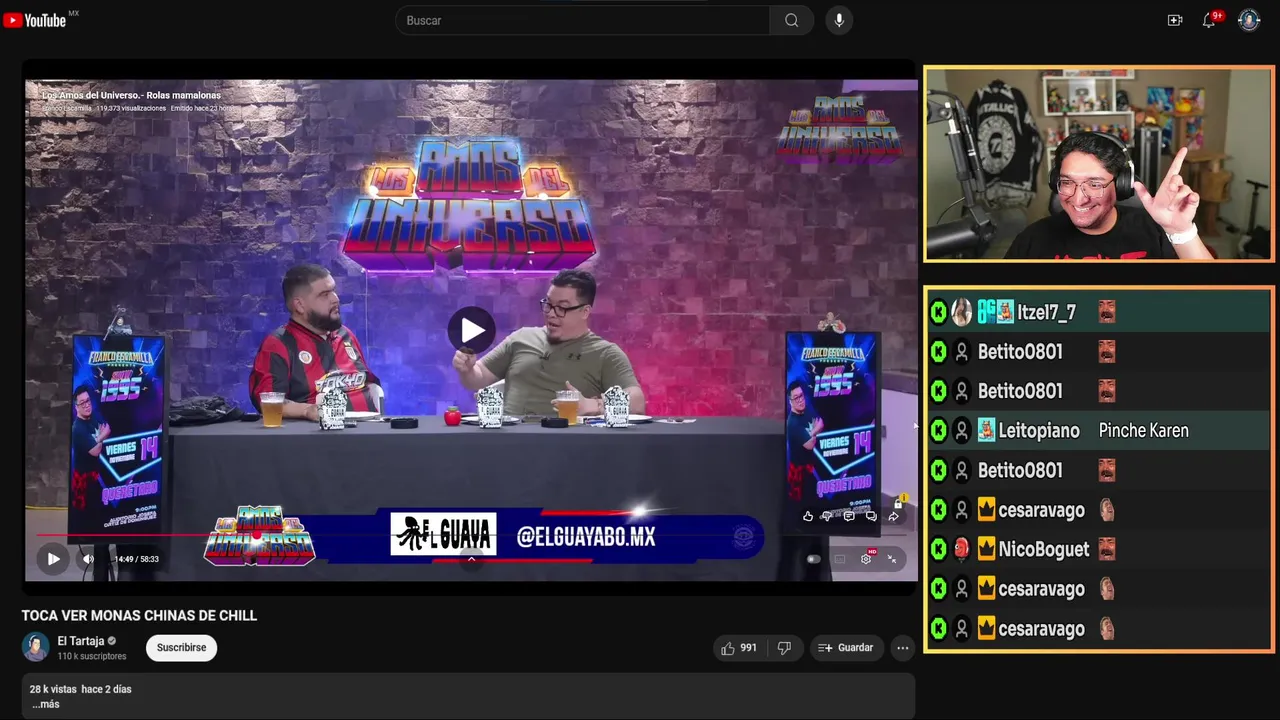Click the search magnifier button
Screen dimensions: 1280x720
point(791,20)
